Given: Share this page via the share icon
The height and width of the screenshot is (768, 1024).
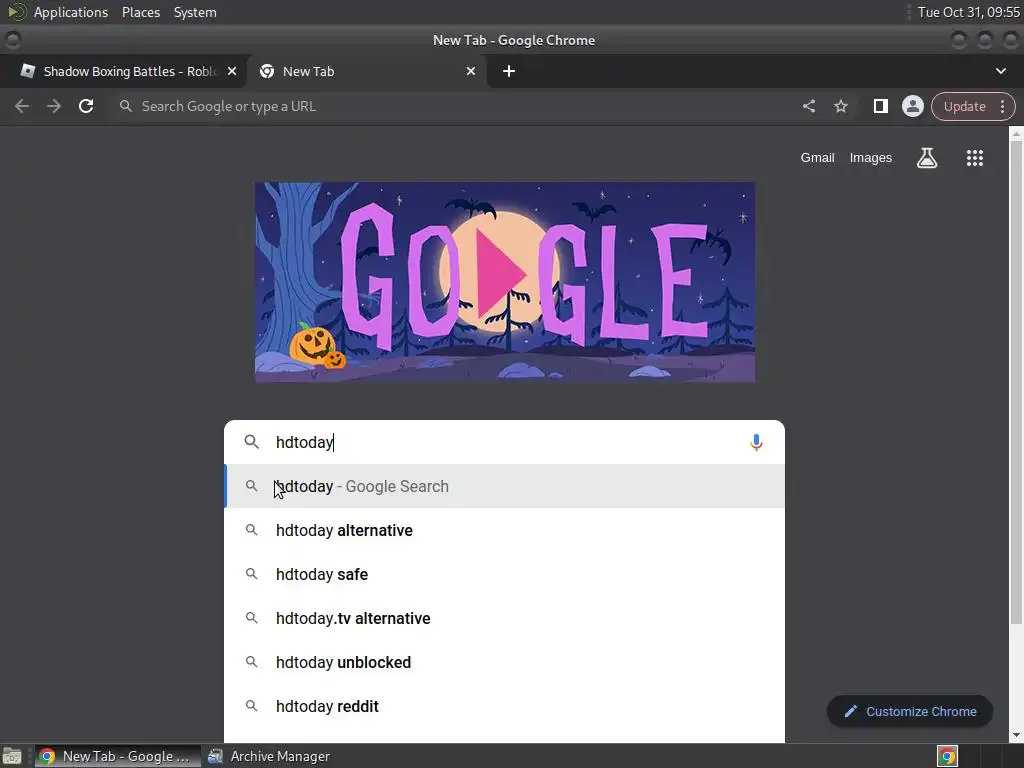Looking at the screenshot, I should (808, 106).
